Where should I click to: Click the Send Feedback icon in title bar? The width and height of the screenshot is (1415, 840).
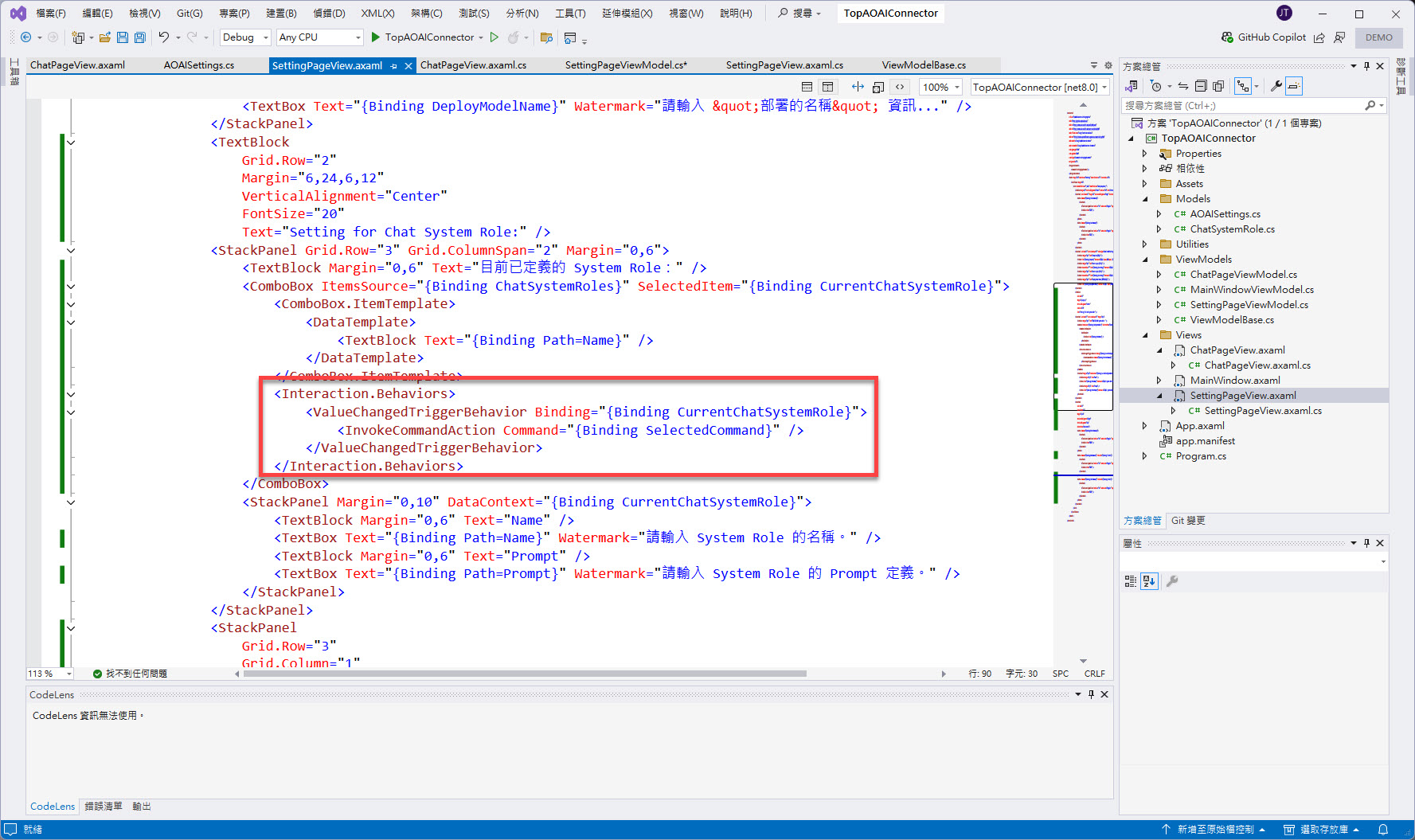(x=1339, y=37)
